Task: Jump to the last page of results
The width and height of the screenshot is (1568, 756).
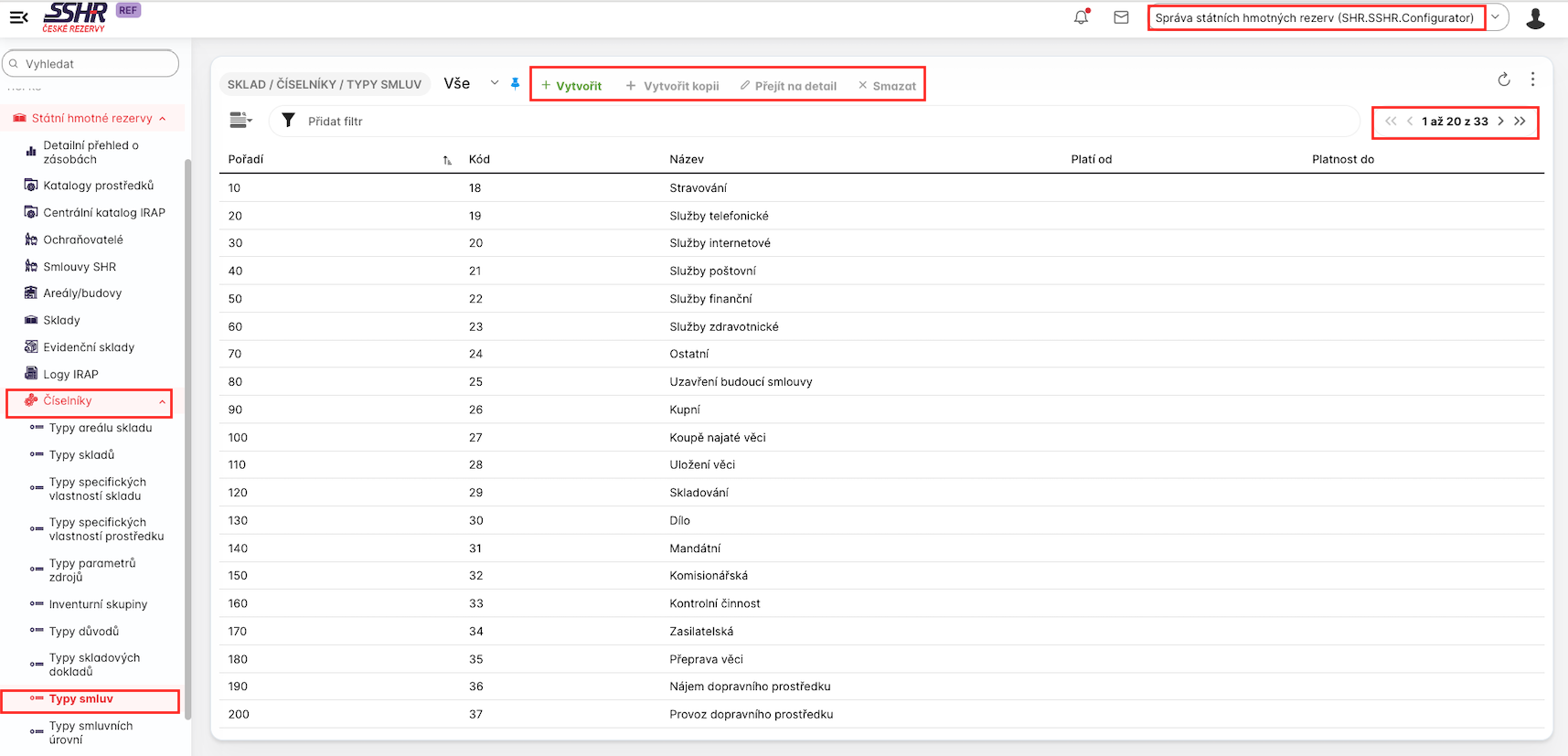Action: pyautogui.click(x=1520, y=121)
